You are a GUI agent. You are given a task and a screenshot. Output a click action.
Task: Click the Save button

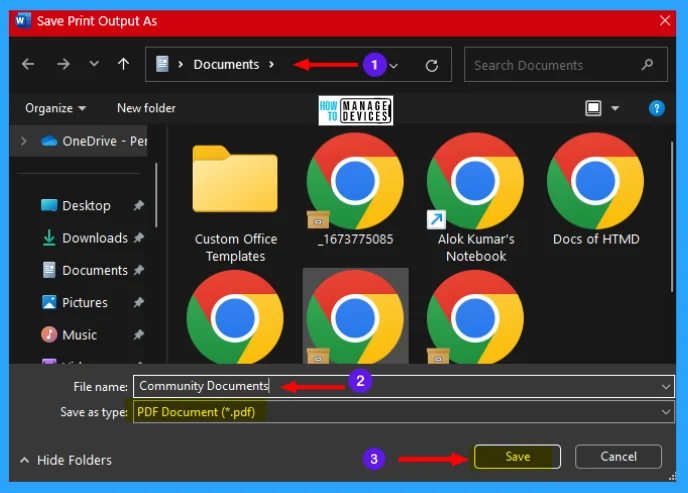[517, 457]
